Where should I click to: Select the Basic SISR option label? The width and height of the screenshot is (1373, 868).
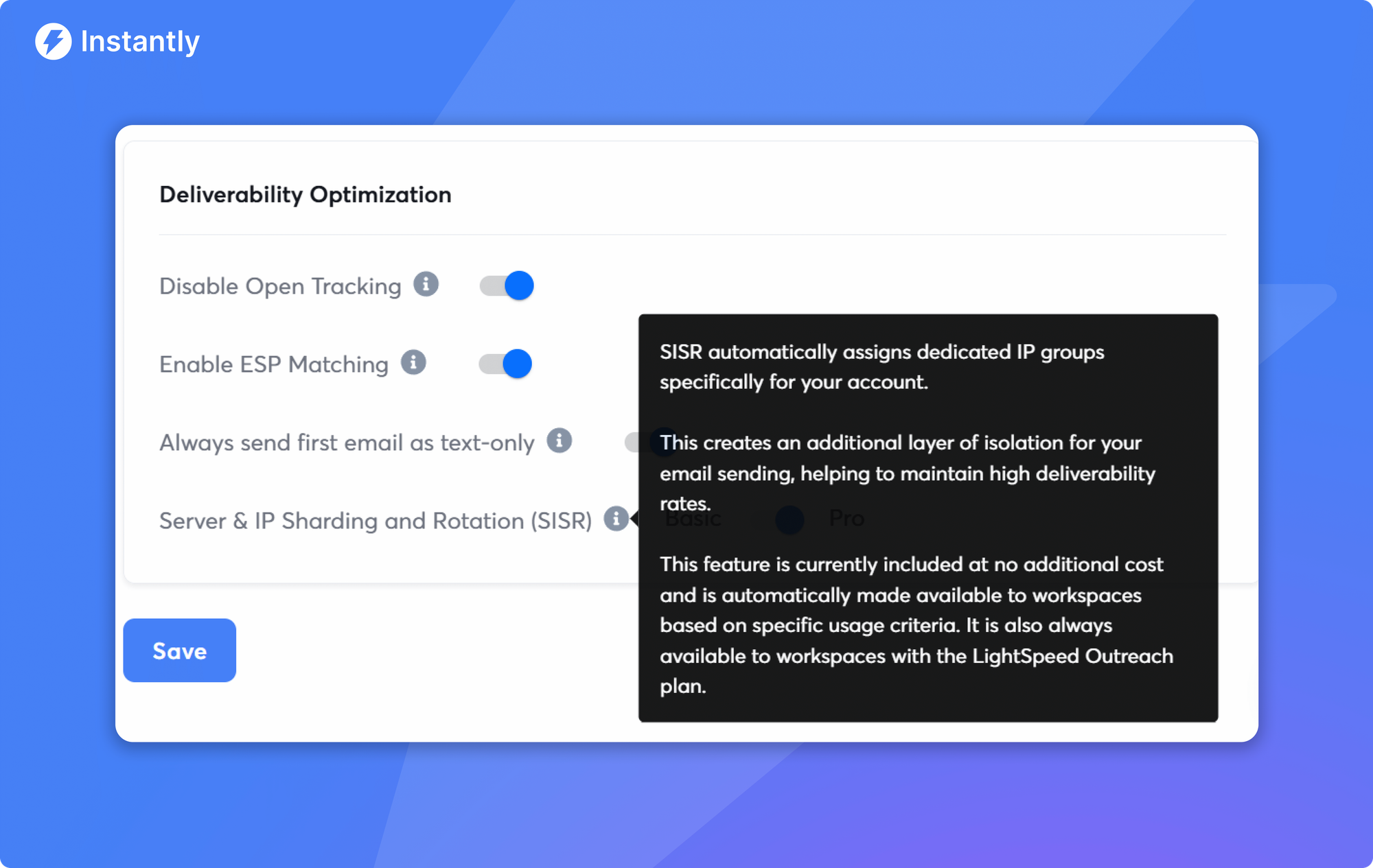click(x=693, y=519)
